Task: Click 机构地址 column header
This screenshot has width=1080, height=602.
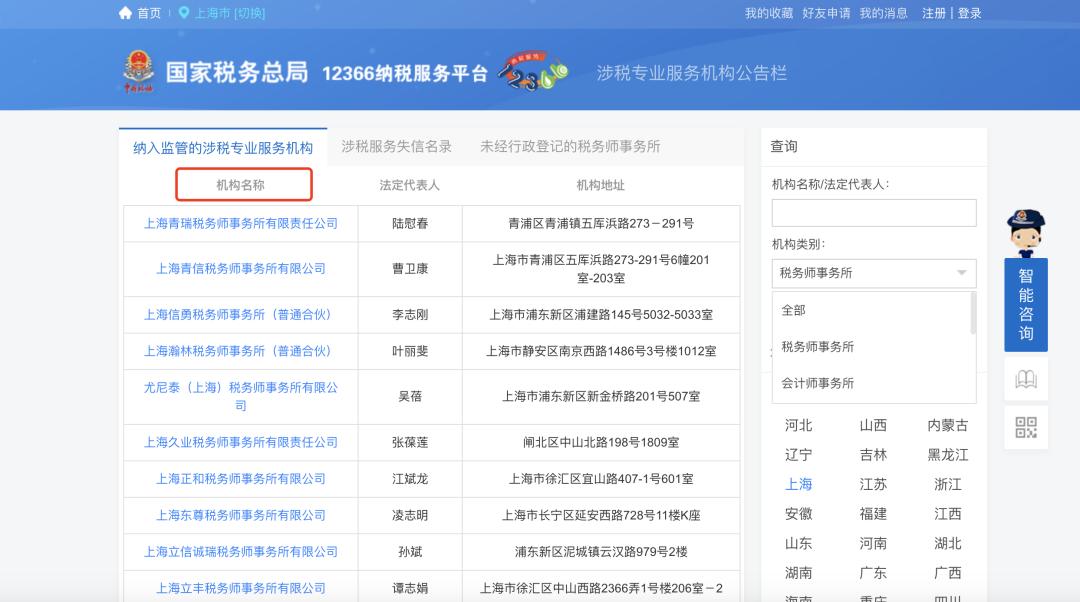Action: click(601, 185)
